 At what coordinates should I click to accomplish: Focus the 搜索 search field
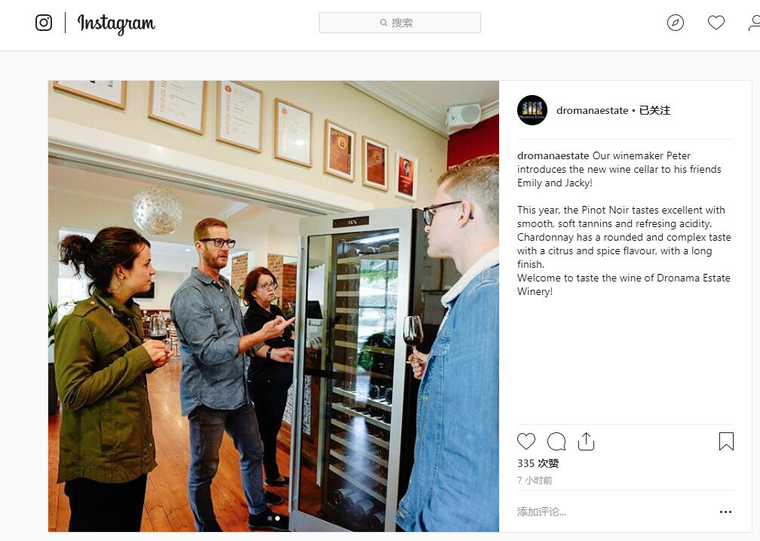tap(400, 23)
